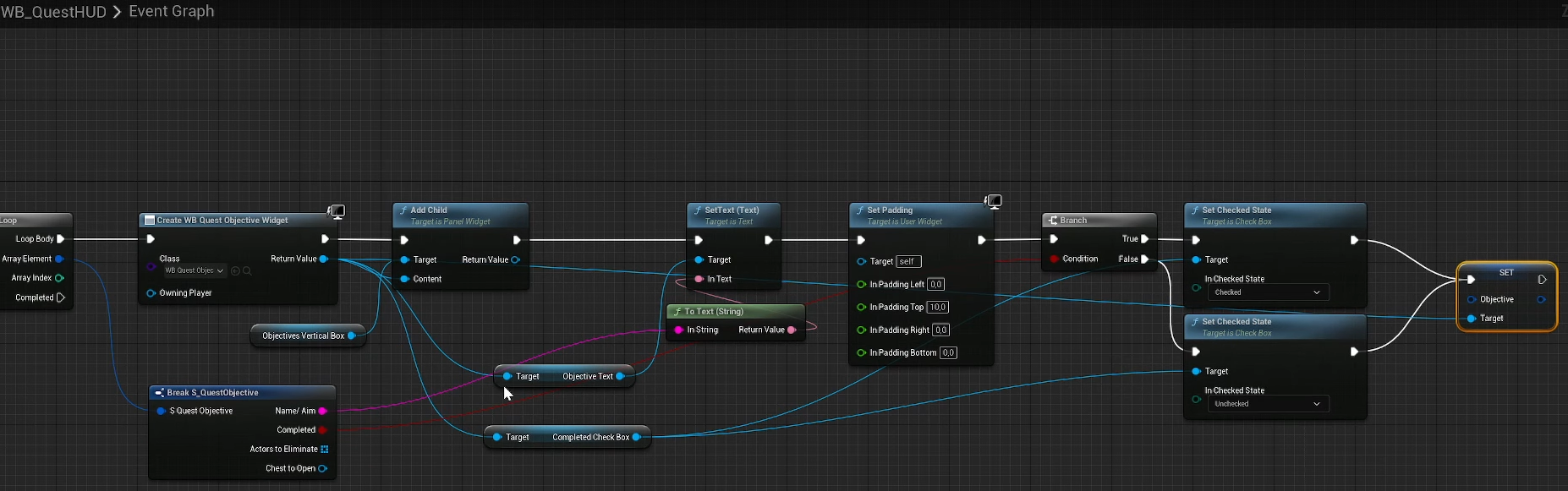Image resolution: width=1568 pixels, height=491 pixels.
Task: Click the SET node exec output pin
Action: point(1543,279)
